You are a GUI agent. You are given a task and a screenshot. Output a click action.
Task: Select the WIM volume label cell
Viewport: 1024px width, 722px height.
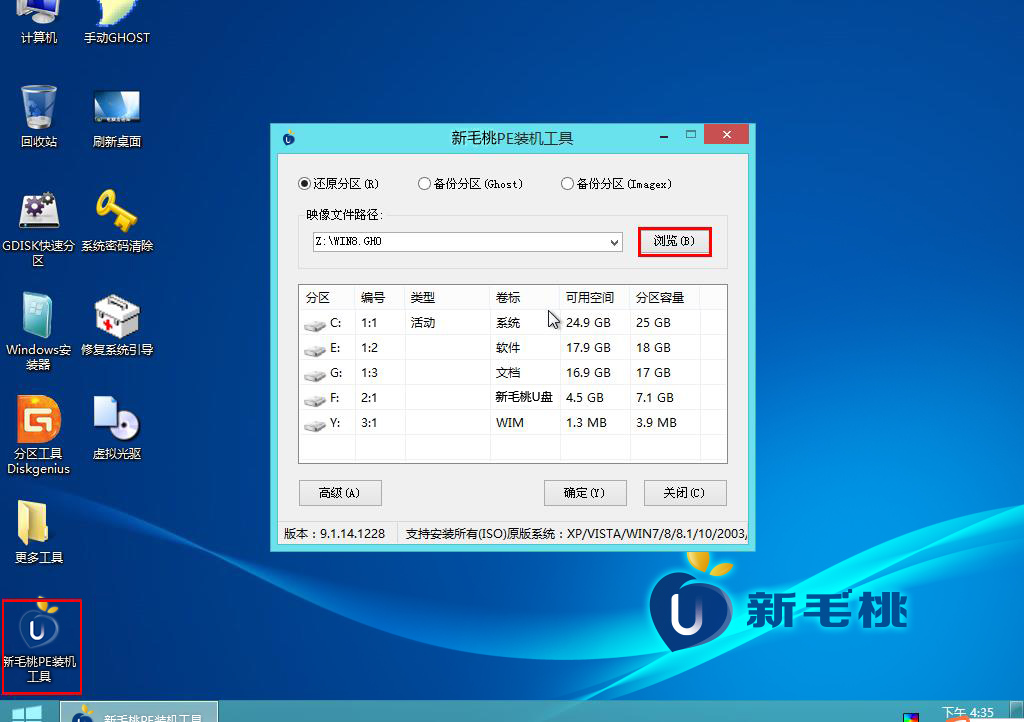pos(509,423)
